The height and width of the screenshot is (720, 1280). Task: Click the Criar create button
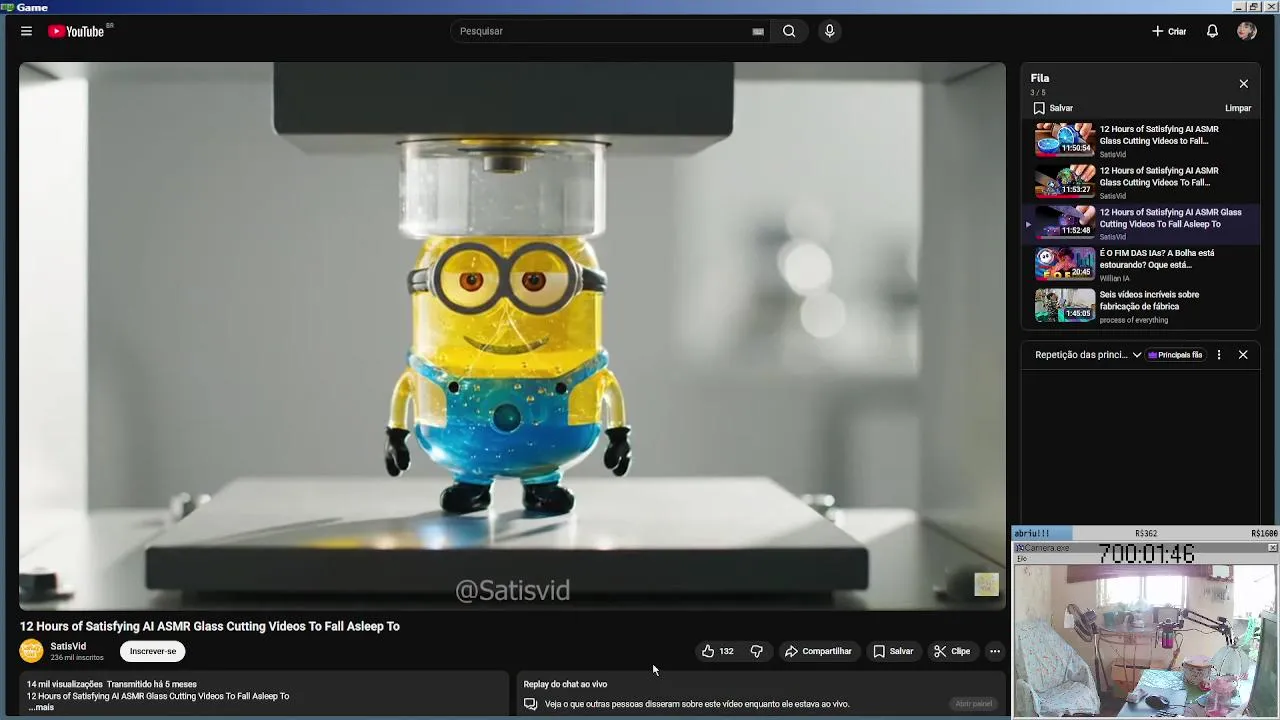[x=1169, y=31]
